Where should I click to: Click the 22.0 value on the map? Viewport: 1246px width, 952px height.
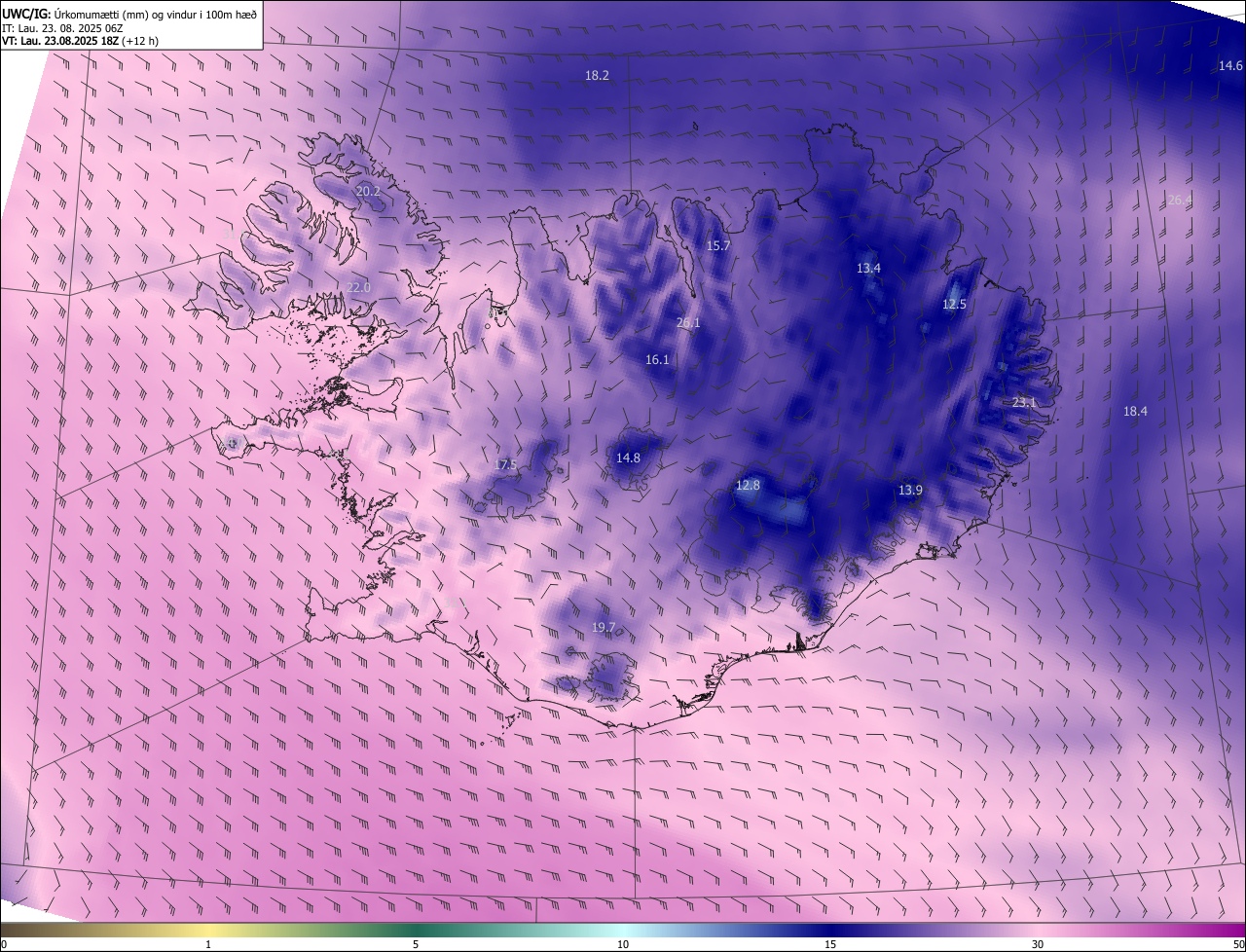tap(359, 287)
